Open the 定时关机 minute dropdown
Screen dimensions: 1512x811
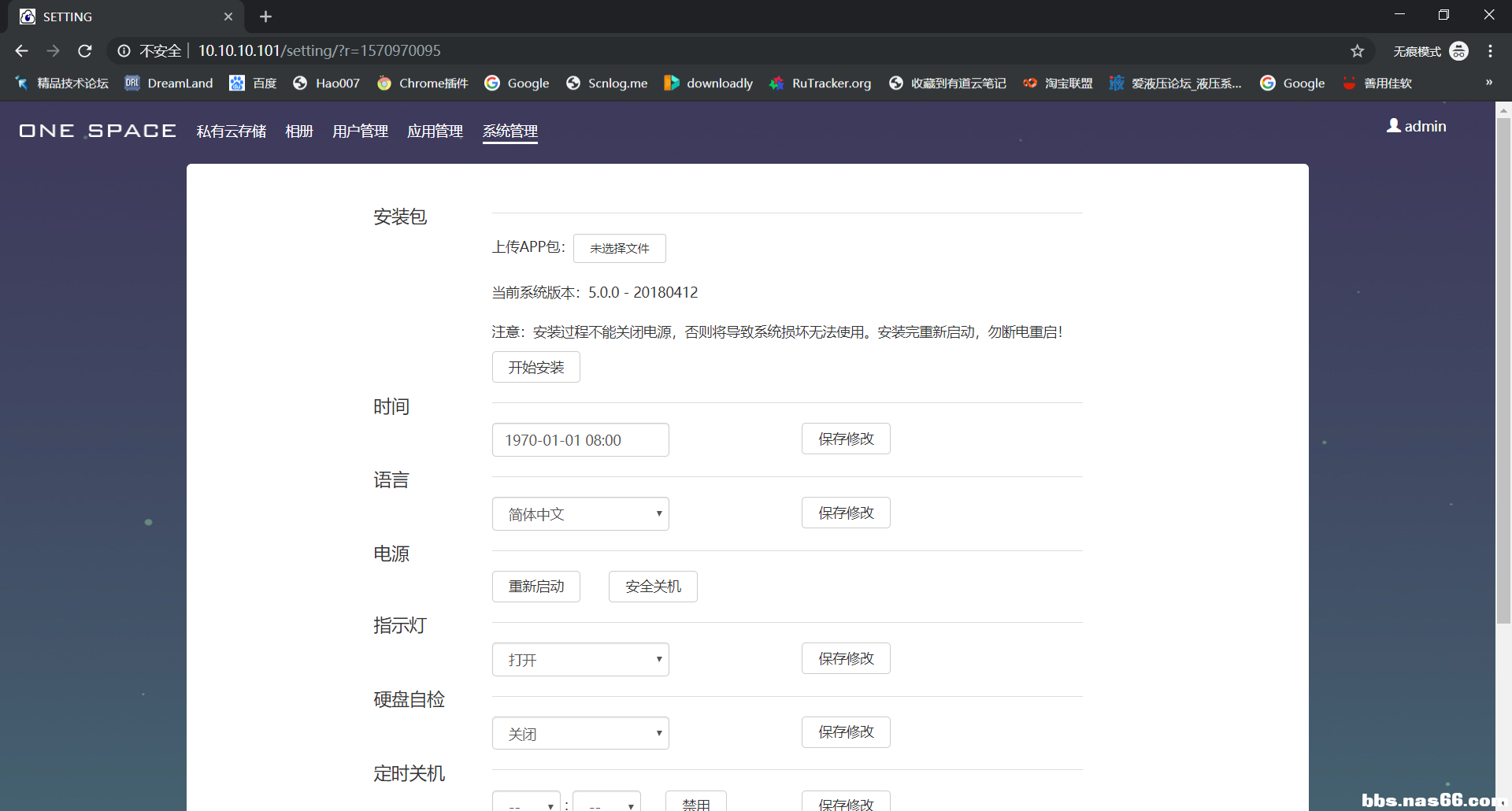pyautogui.click(x=606, y=802)
